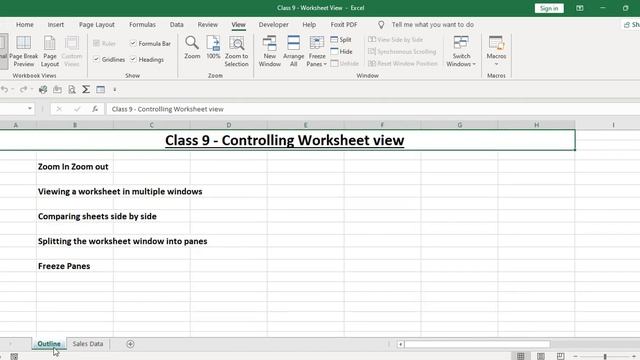The width and height of the screenshot is (640, 360).
Task: Open the Insert ribbon tab
Action: click(56, 24)
